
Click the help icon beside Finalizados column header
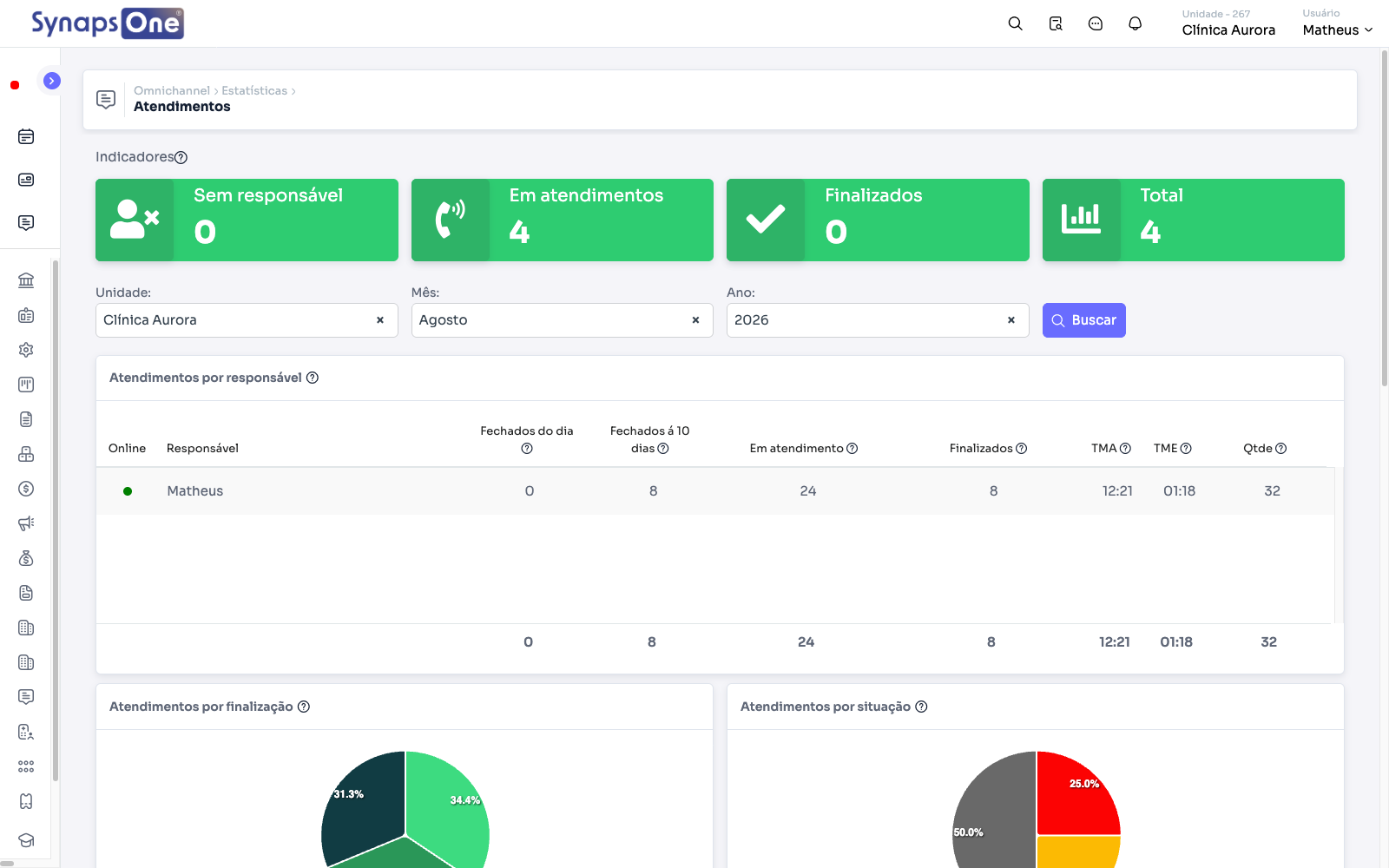point(1022,449)
